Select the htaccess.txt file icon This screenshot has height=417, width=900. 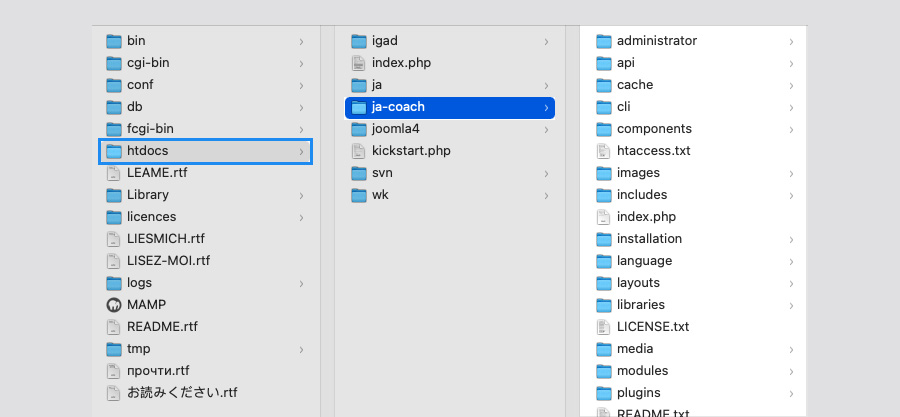click(603, 151)
